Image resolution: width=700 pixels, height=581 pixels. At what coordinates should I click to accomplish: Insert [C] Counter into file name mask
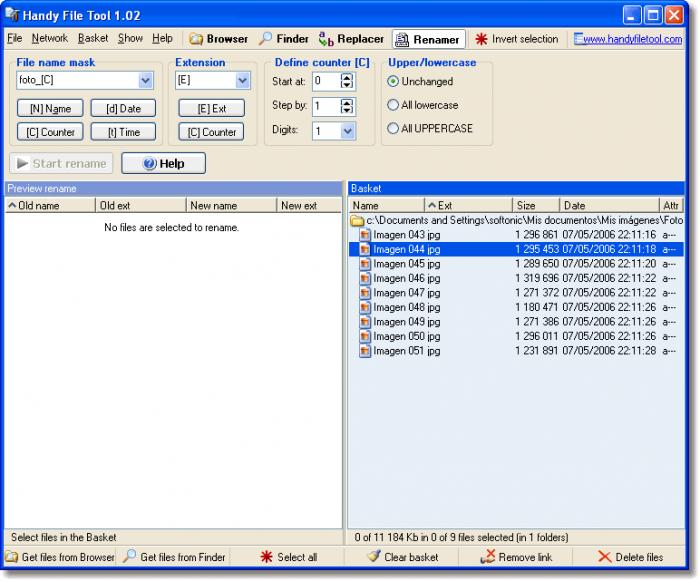point(50,132)
